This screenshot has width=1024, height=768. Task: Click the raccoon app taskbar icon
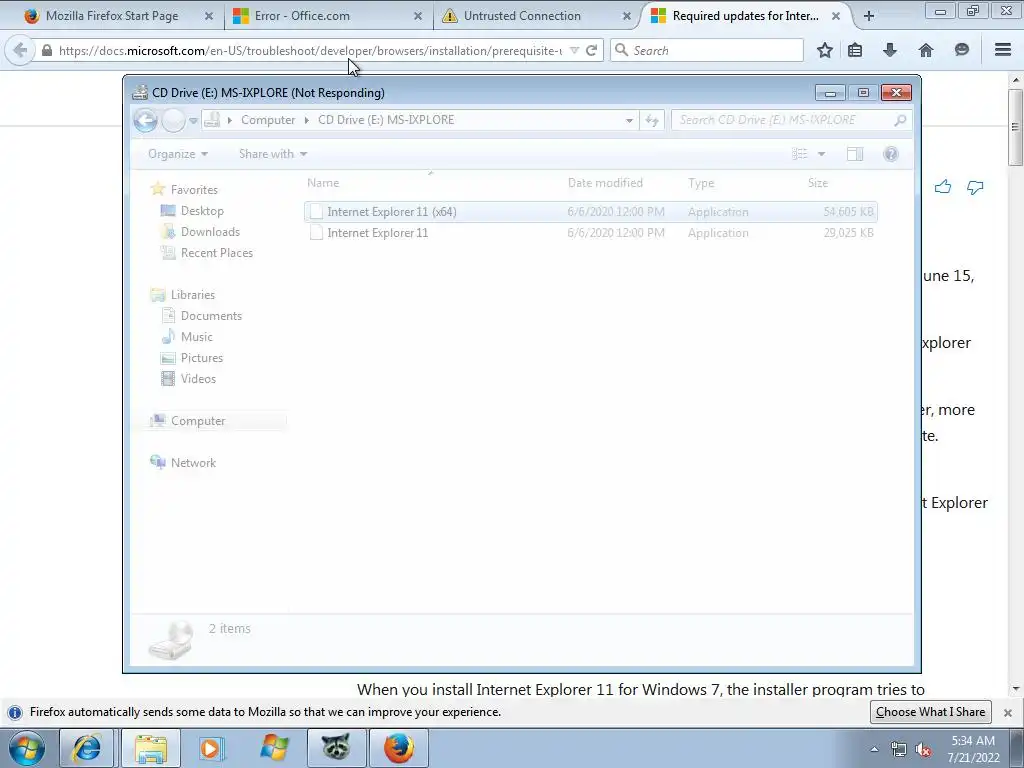[x=336, y=748]
